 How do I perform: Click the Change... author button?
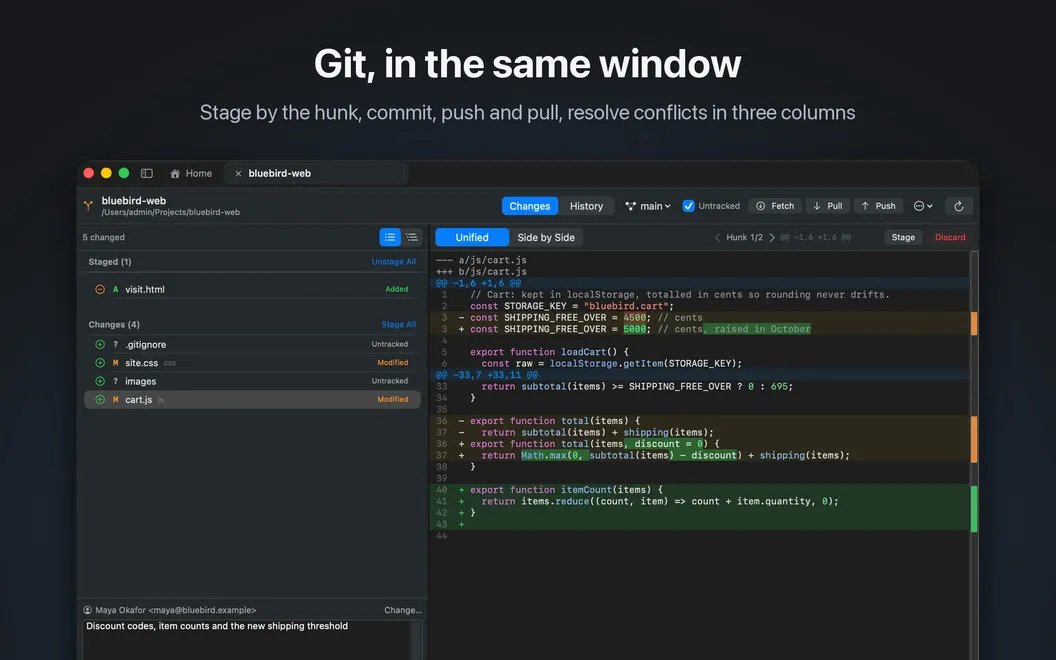pos(403,610)
